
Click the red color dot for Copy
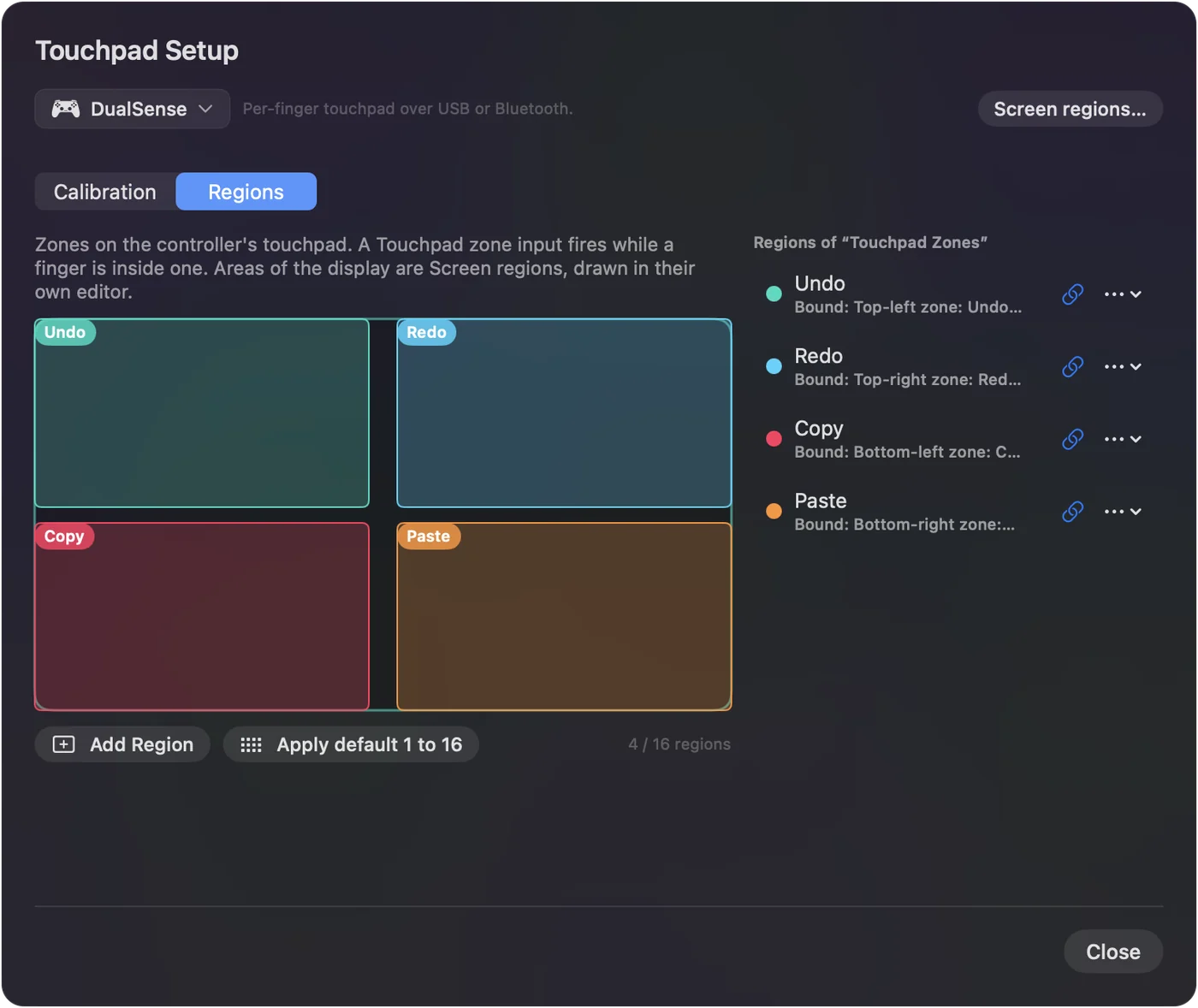click(774, 439)
